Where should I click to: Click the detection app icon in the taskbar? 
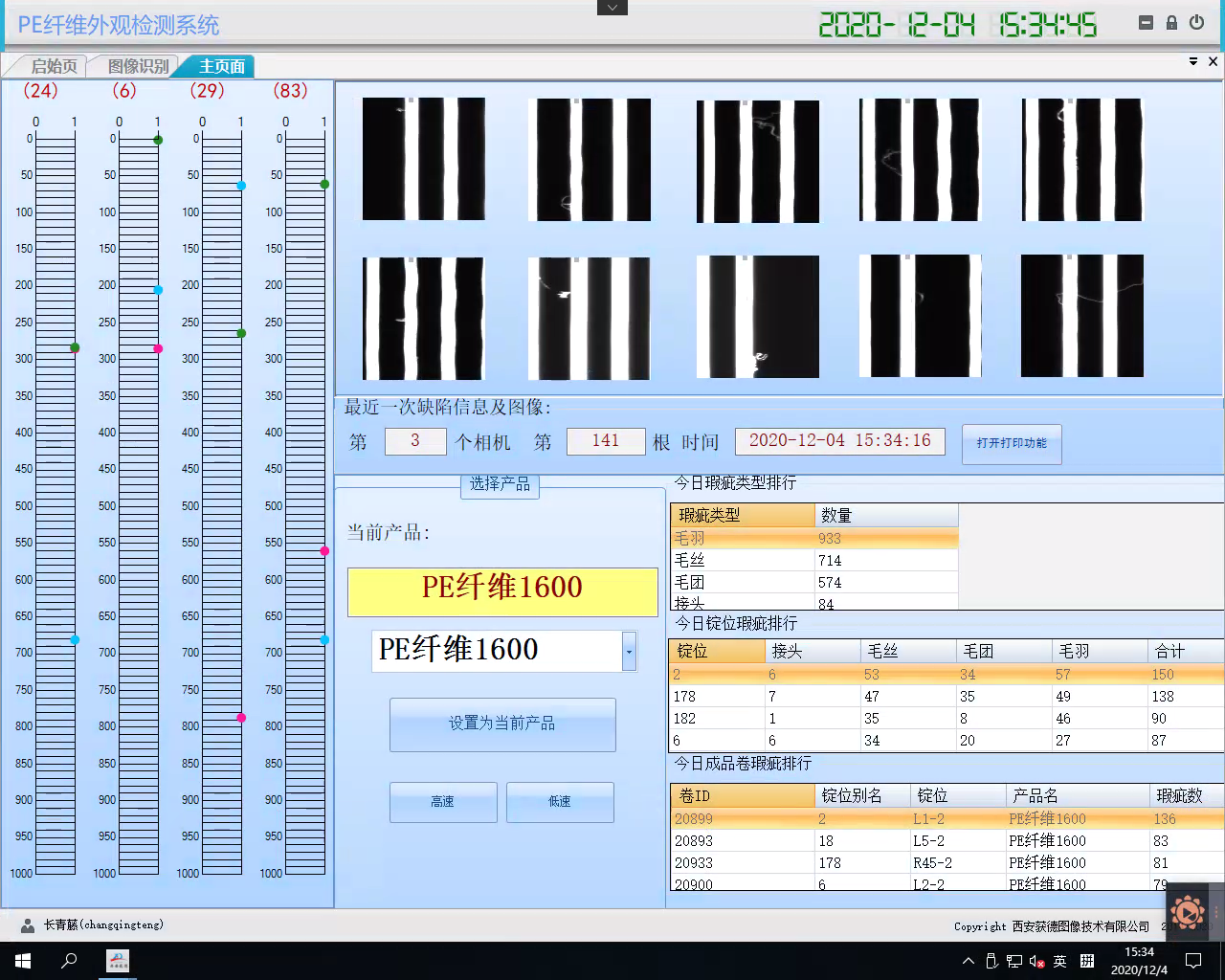coord(117,961)
